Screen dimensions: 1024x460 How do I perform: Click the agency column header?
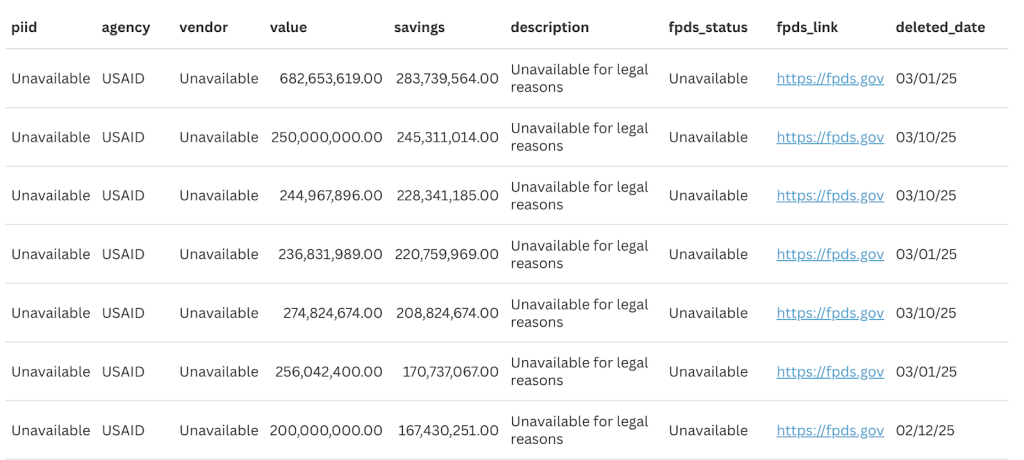[125, 27]
